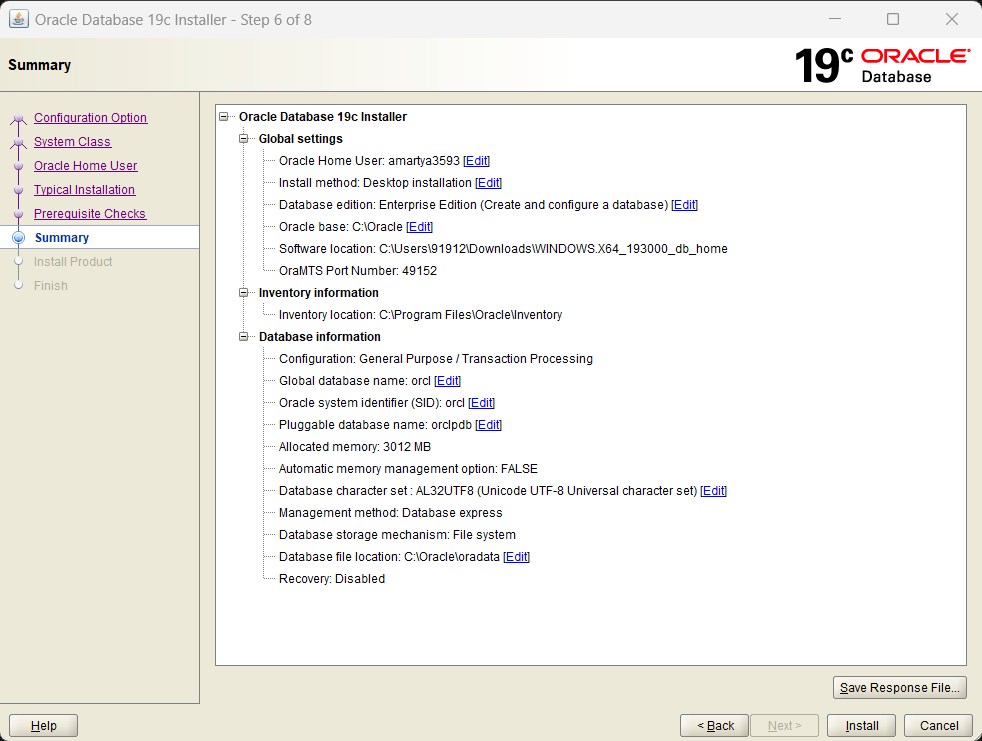This screenshot has width=982, height=741.
Task: Select the Summary step in sidebar
Action: point(61,237)
